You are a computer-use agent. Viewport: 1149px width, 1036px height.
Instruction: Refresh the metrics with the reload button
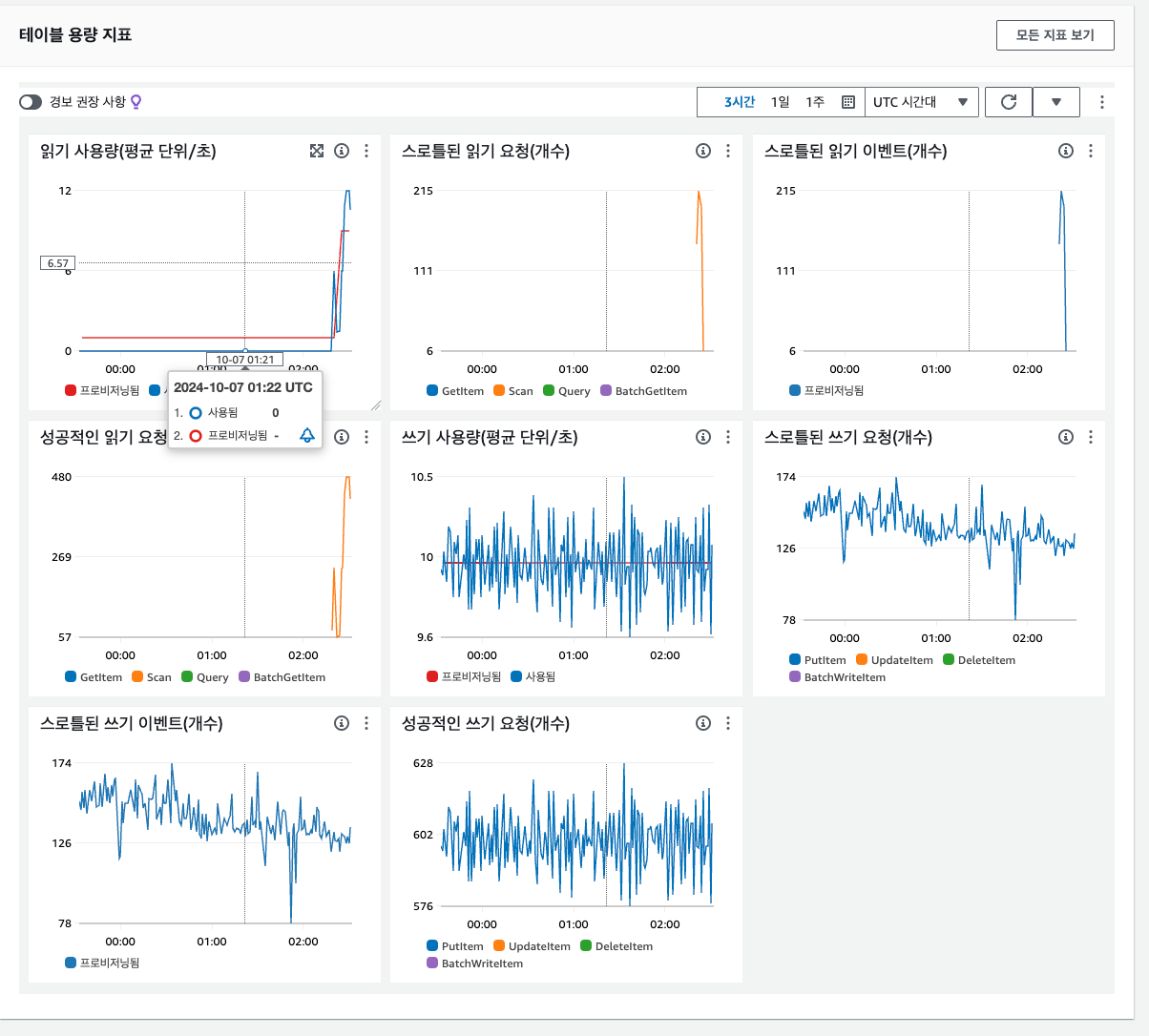point(1009,102)
